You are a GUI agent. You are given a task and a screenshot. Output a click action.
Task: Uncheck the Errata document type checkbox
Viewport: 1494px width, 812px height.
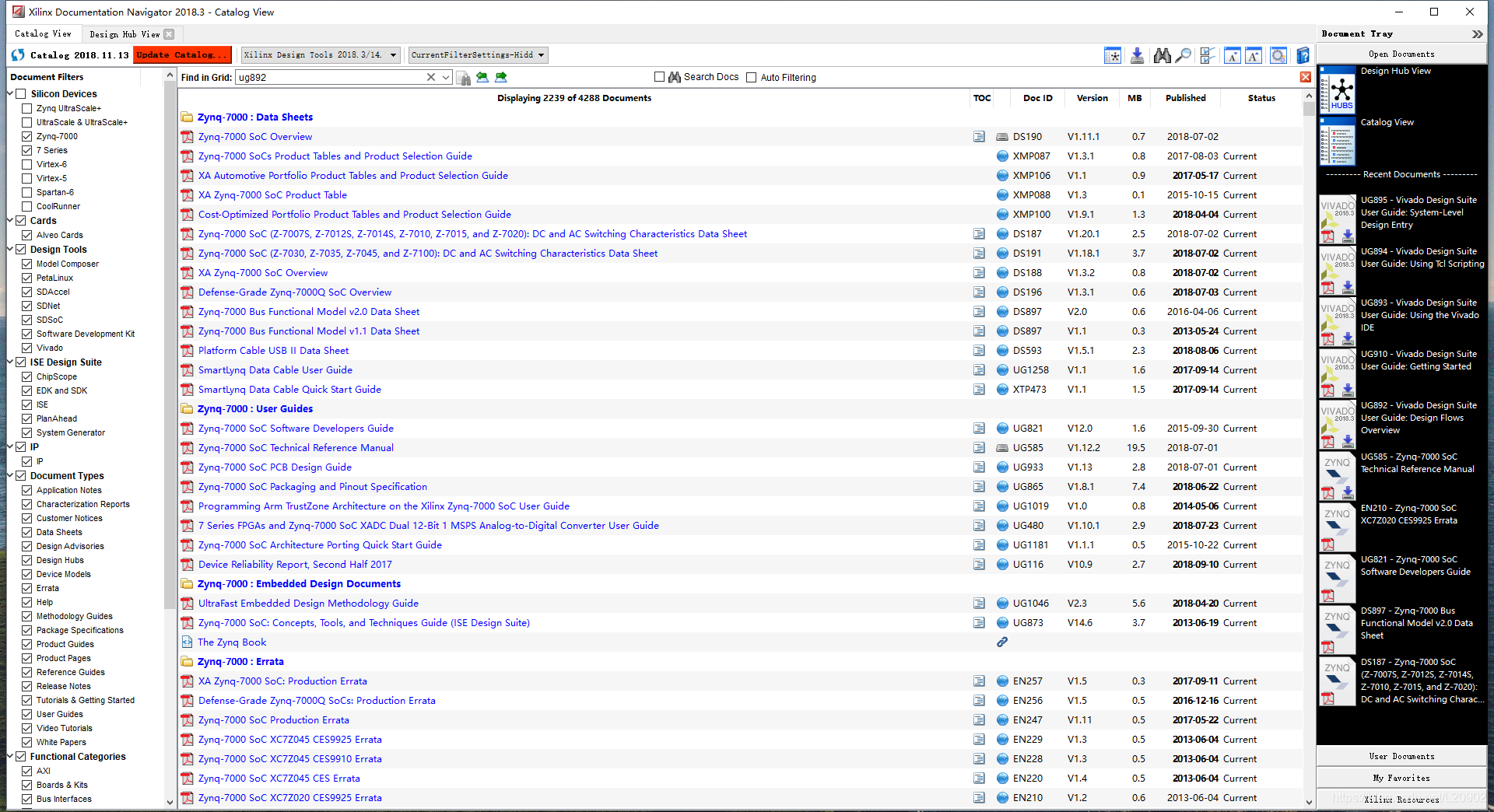click(27, 589)
